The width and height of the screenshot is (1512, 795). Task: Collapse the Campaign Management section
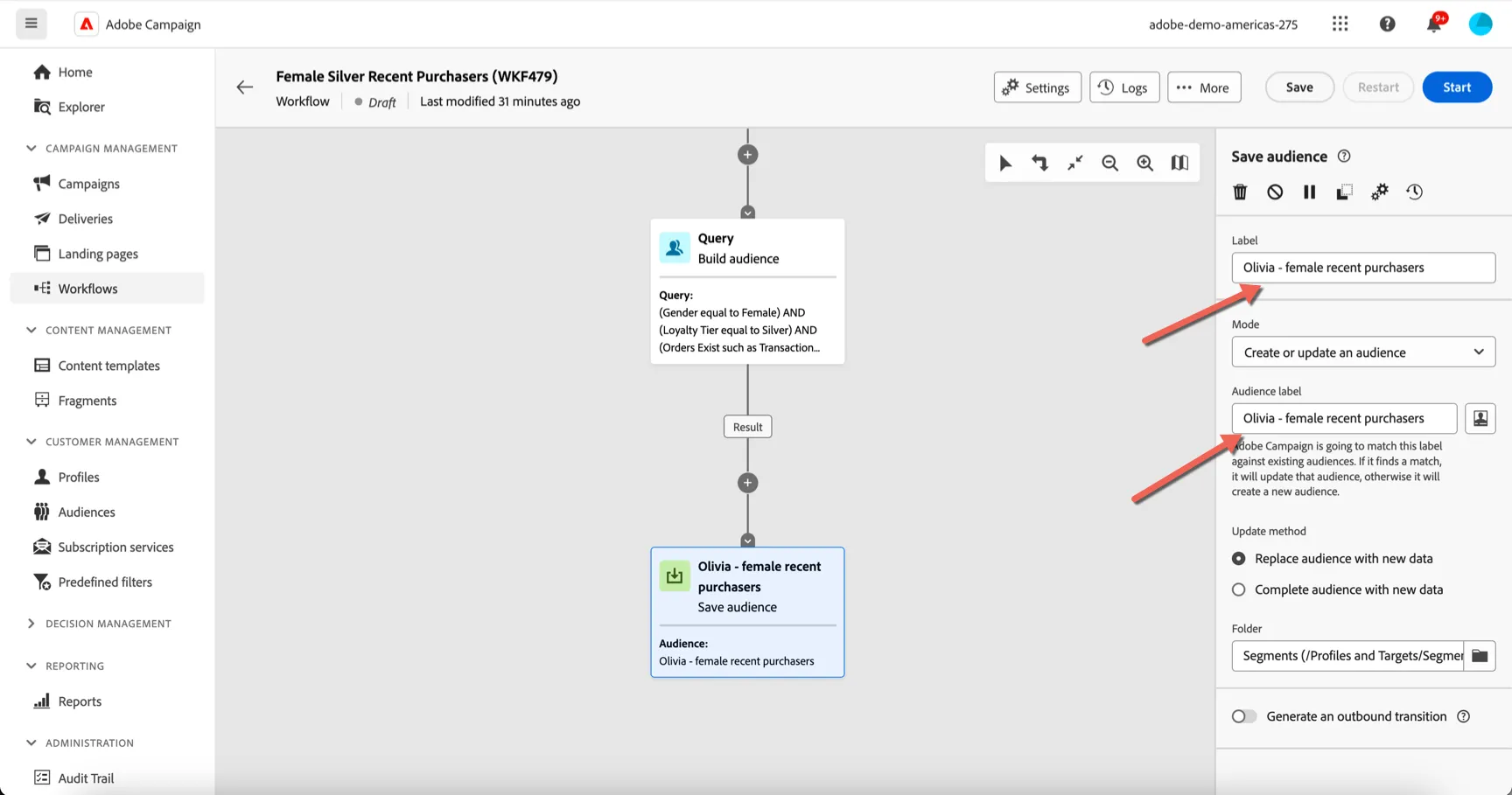point(31,148)
